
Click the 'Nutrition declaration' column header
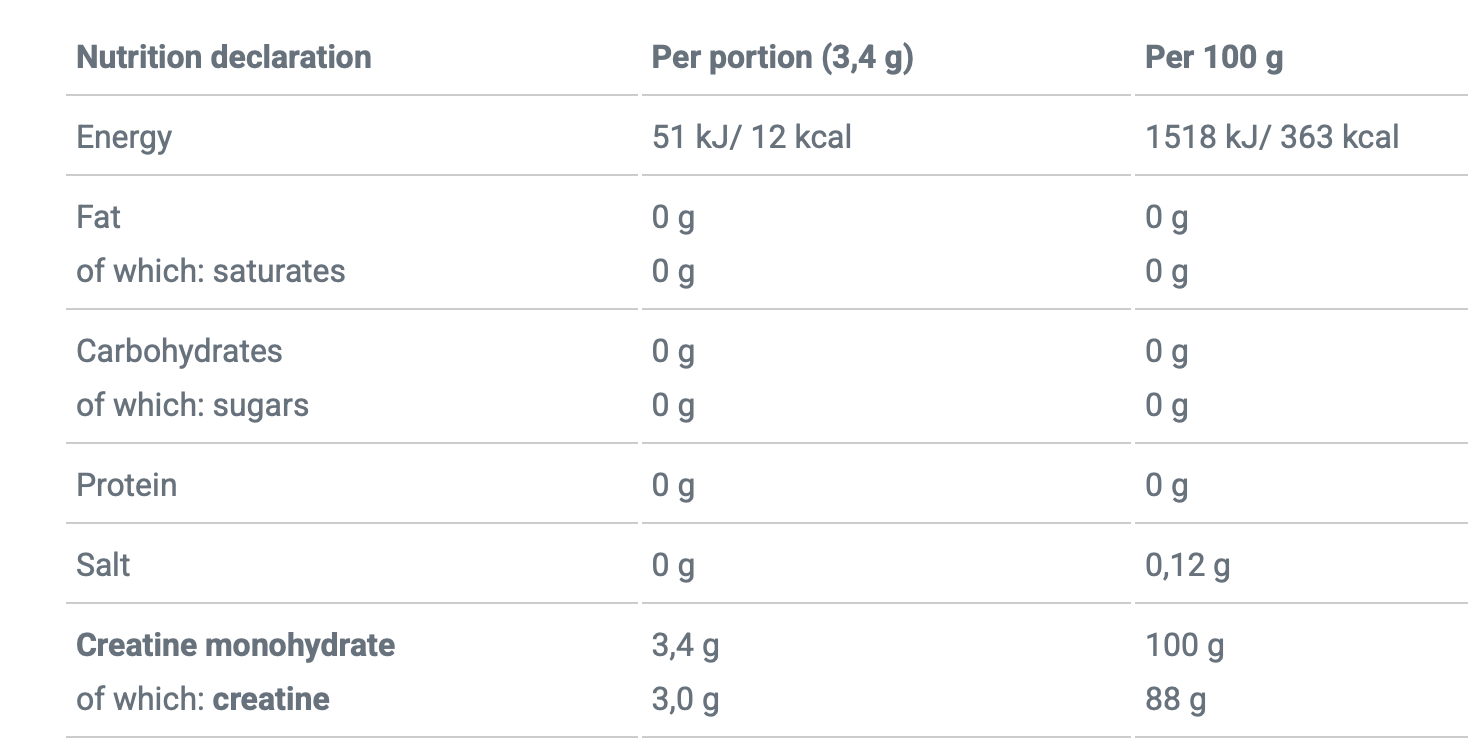tap(223, 57)
